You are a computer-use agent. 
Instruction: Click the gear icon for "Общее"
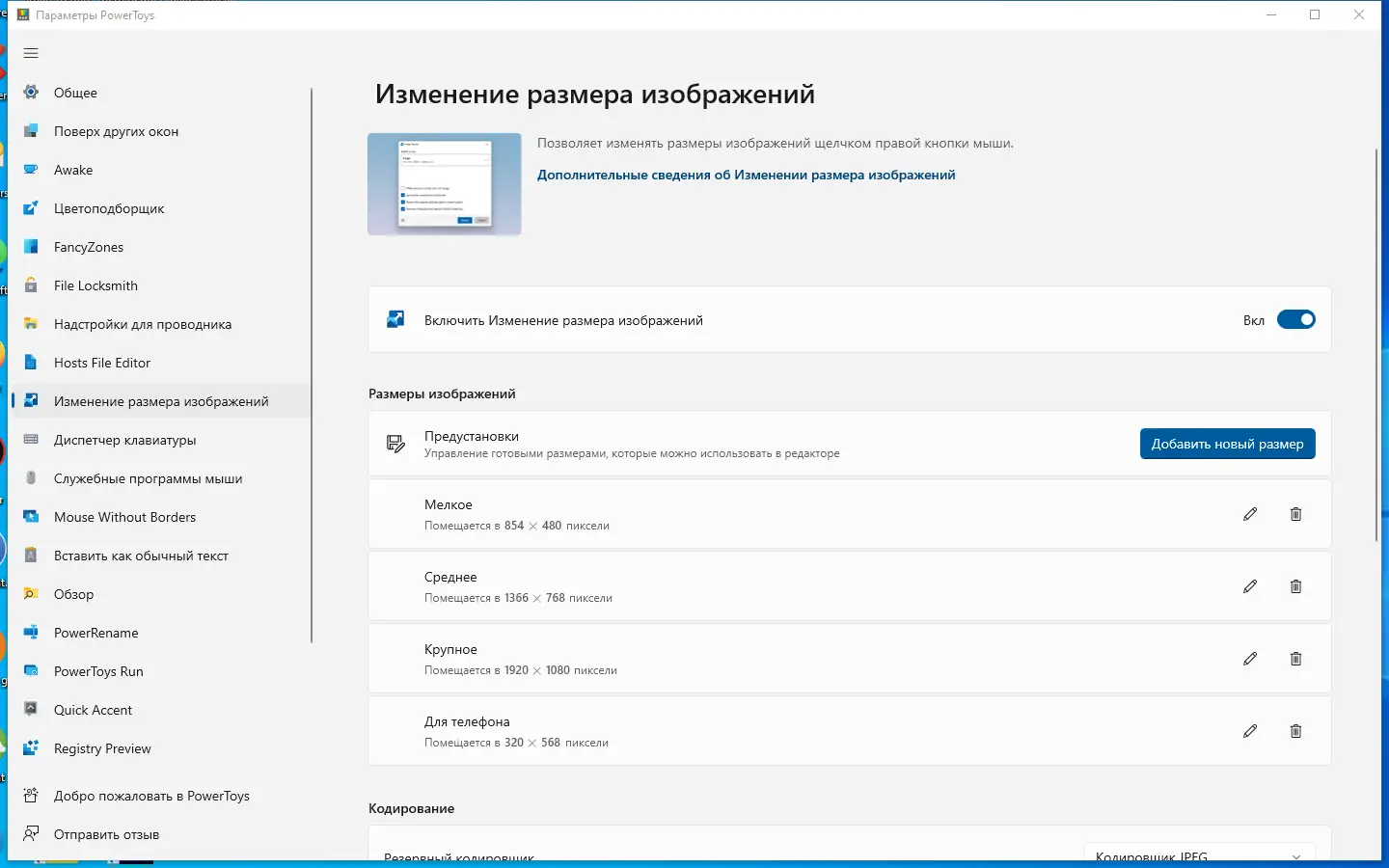click(x=31, y=93)
